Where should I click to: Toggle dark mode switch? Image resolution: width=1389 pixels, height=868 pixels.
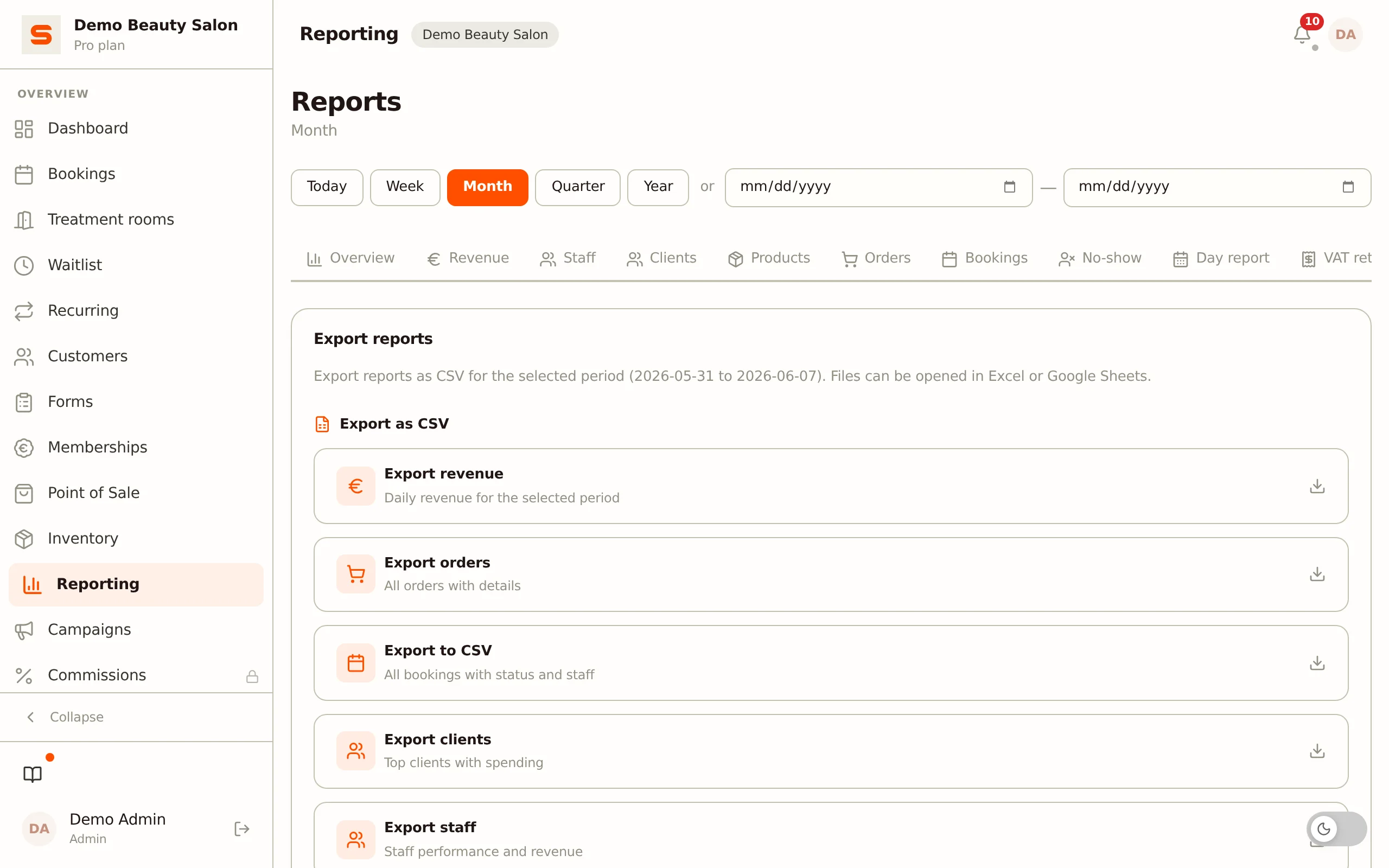[x=1336, y=828]
